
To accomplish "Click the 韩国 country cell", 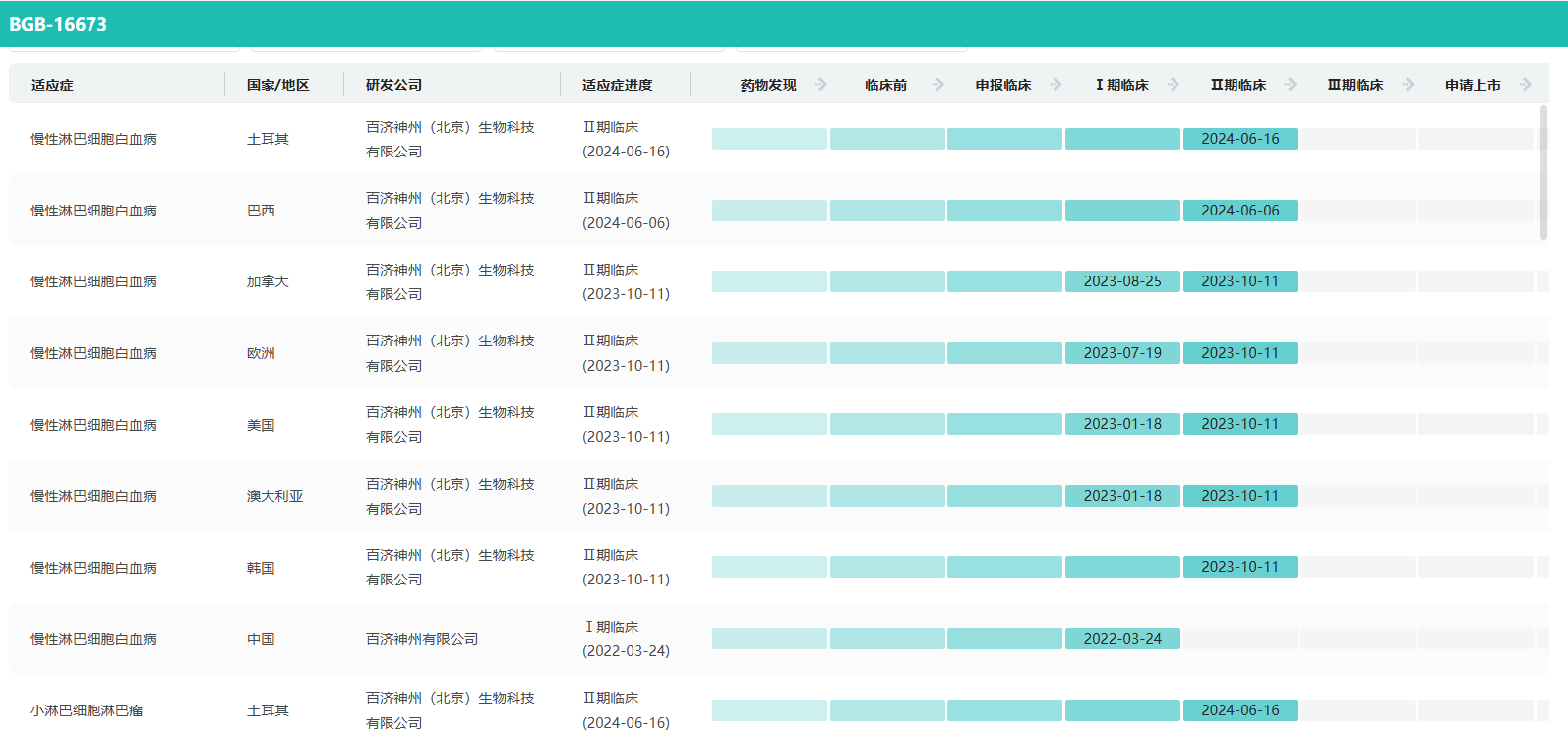I will point(261,568).
